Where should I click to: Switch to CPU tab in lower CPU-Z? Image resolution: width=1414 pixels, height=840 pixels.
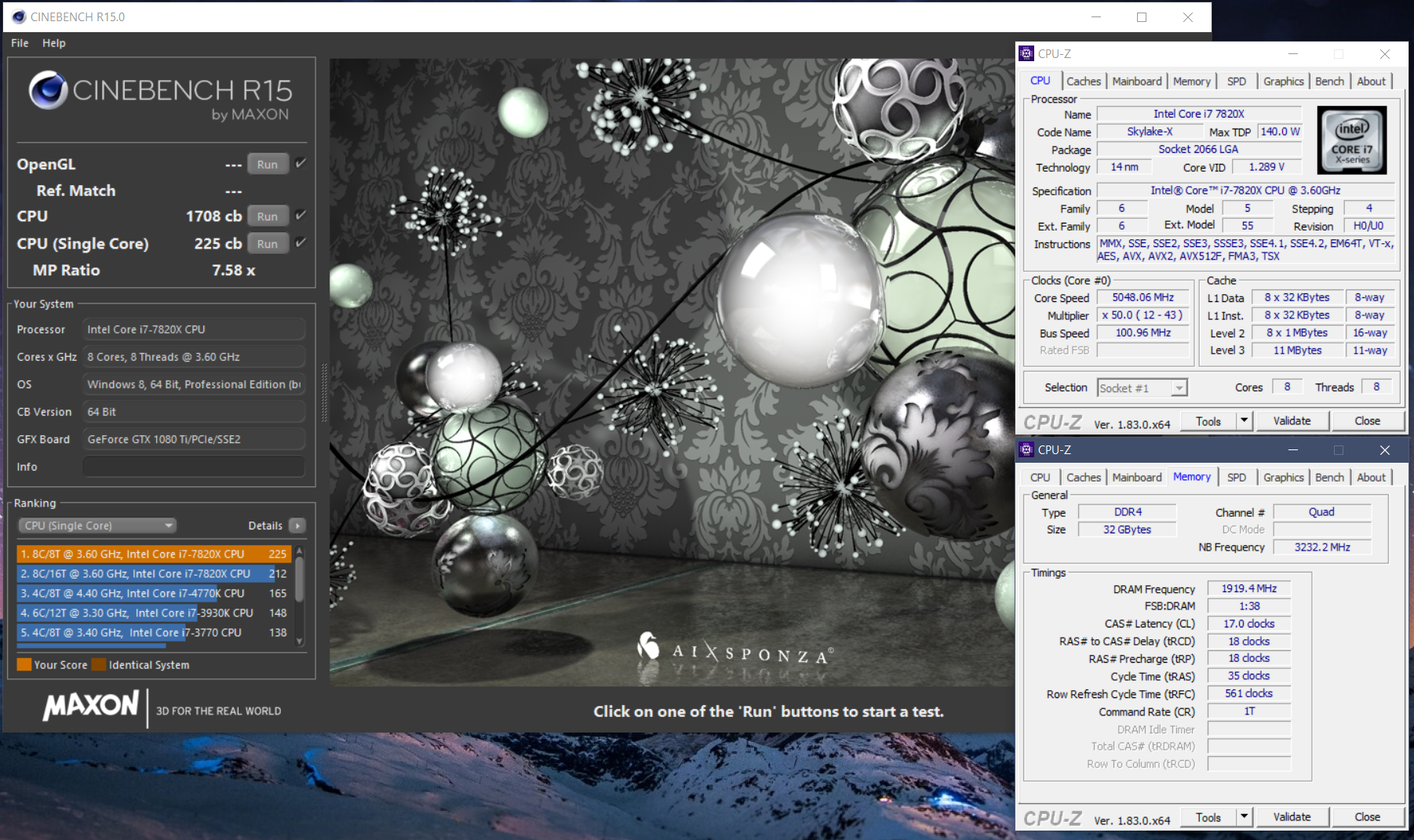pos(1040,477)
